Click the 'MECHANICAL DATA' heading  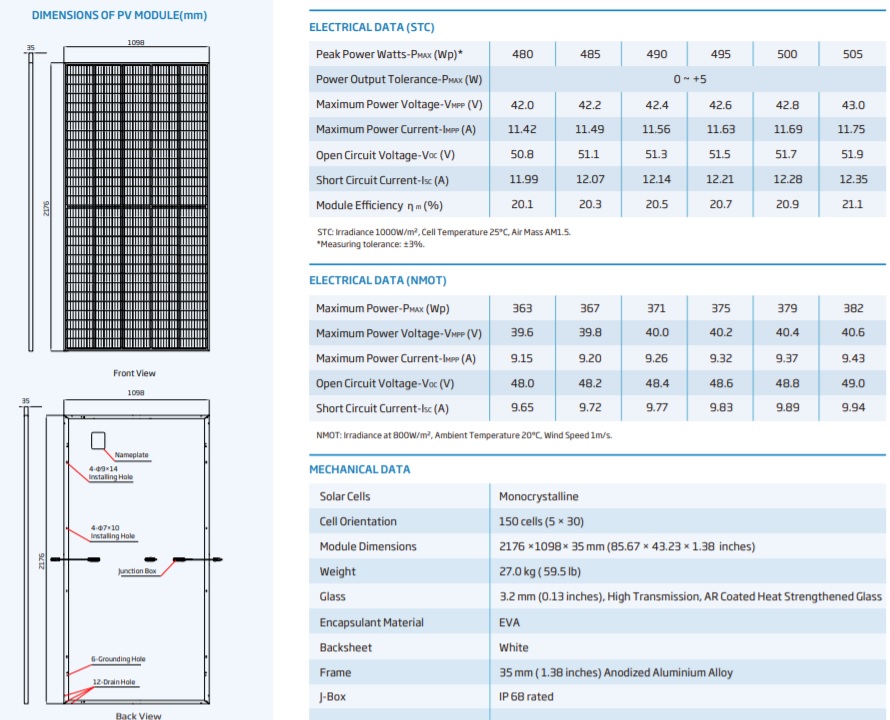[x=360, y=470]
